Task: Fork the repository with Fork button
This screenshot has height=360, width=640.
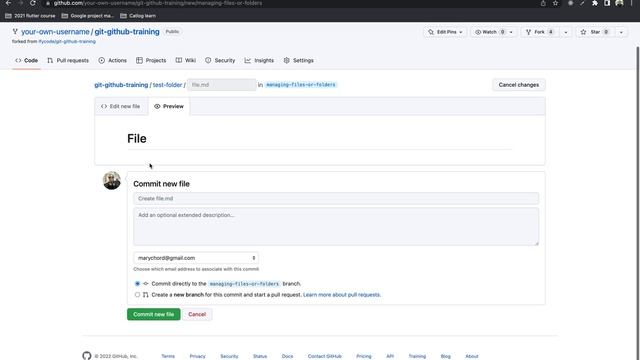Action: (x=540, y=32)
